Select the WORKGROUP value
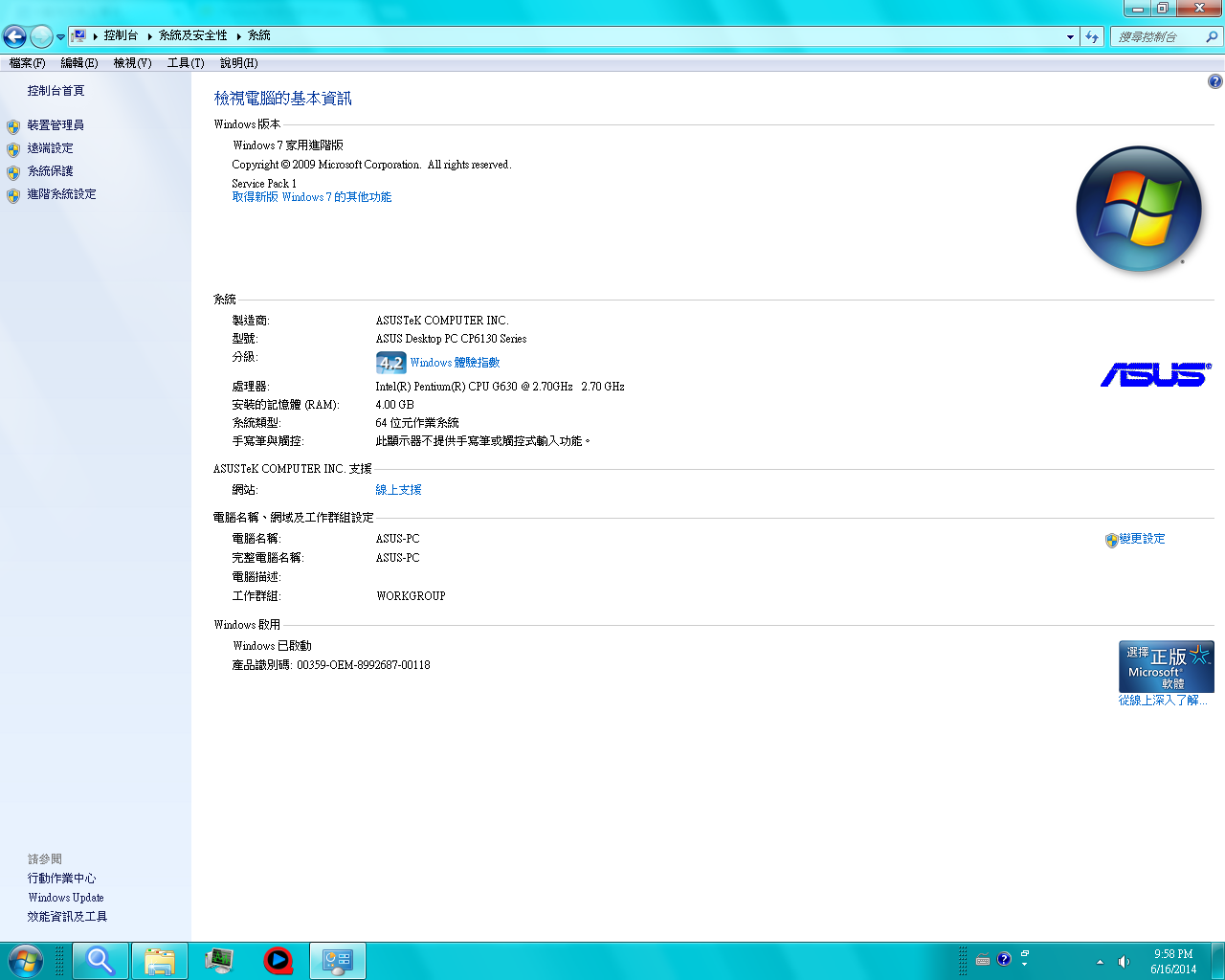 click(x=411, y=596)
